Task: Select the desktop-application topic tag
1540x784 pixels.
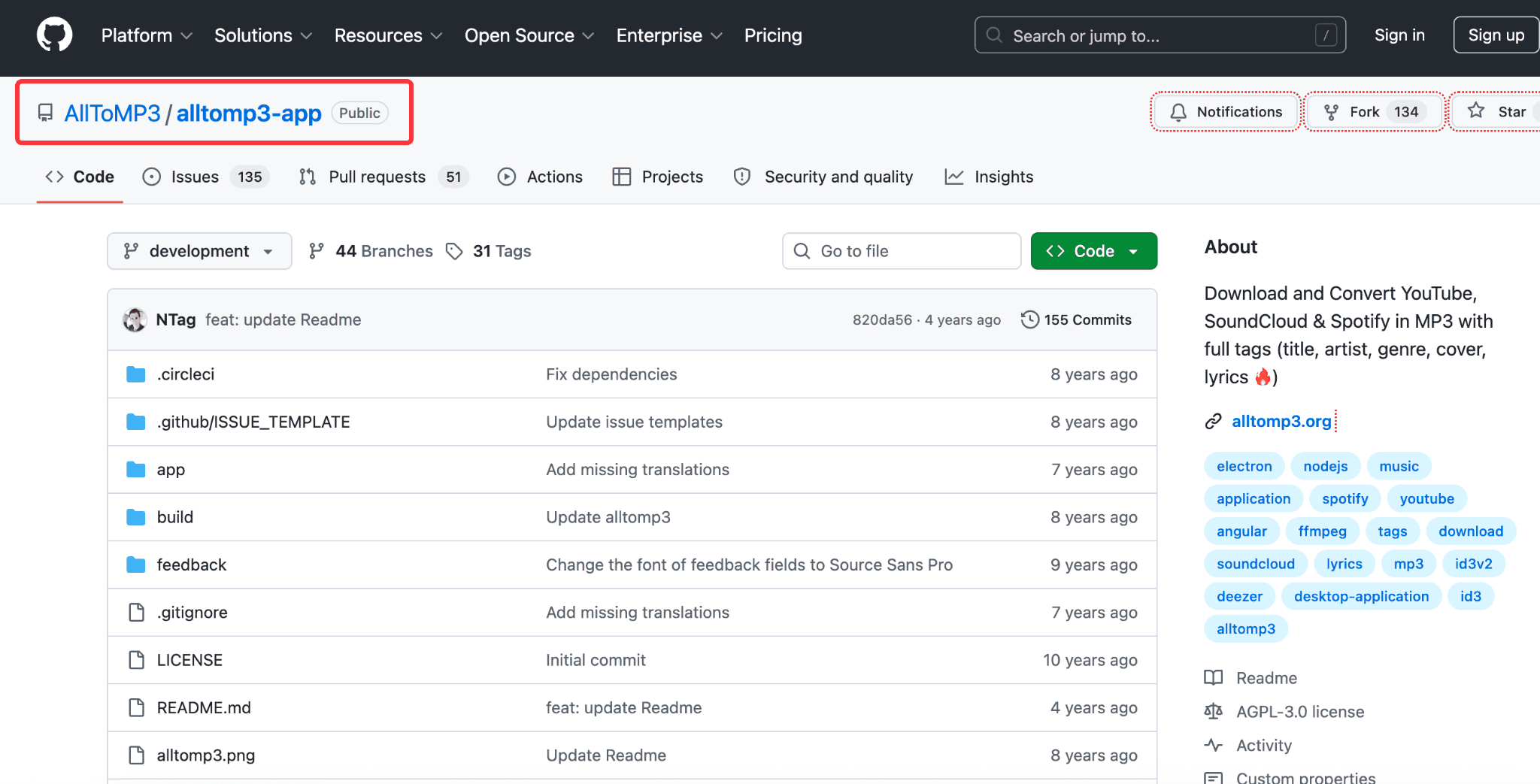Action: pyautogui.click(x=1361, y=596)
